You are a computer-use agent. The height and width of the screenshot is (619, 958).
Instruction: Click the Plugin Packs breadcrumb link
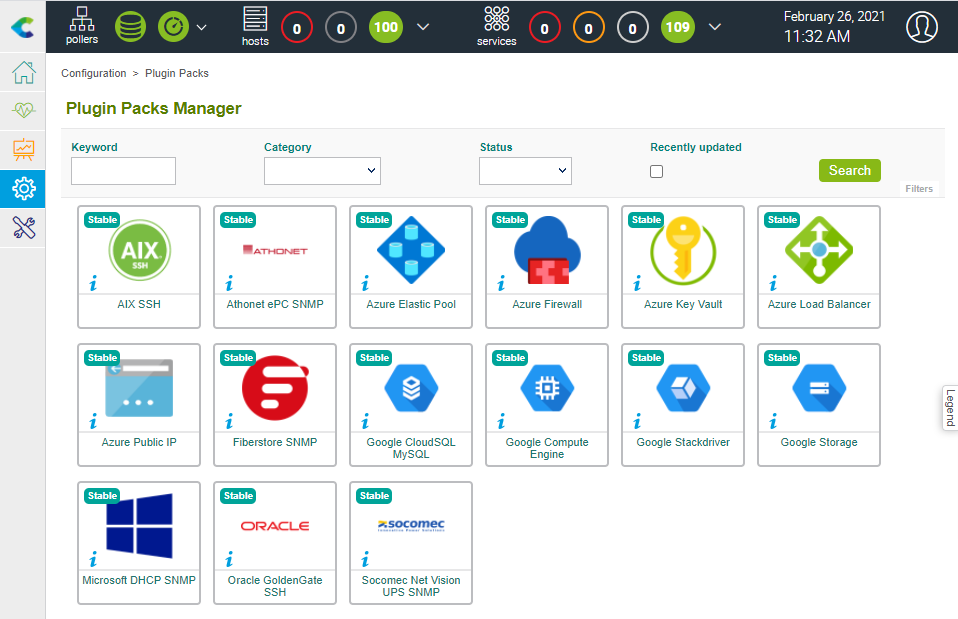[177, 73]
